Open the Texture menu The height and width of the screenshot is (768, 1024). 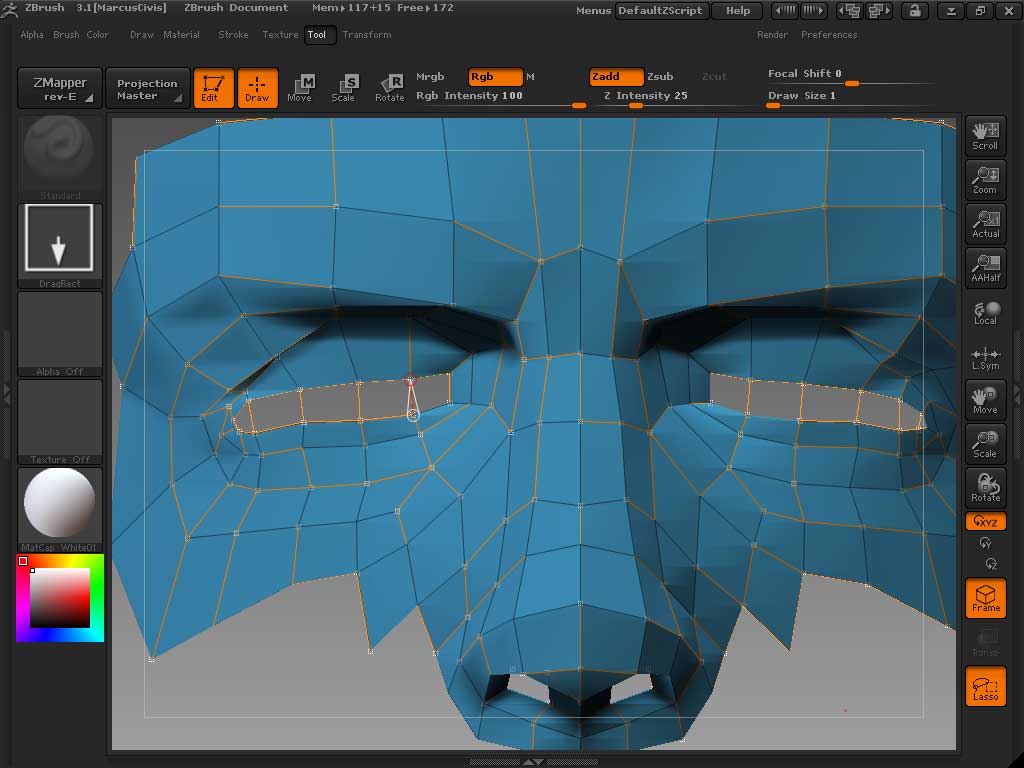[x=280, y=35]
